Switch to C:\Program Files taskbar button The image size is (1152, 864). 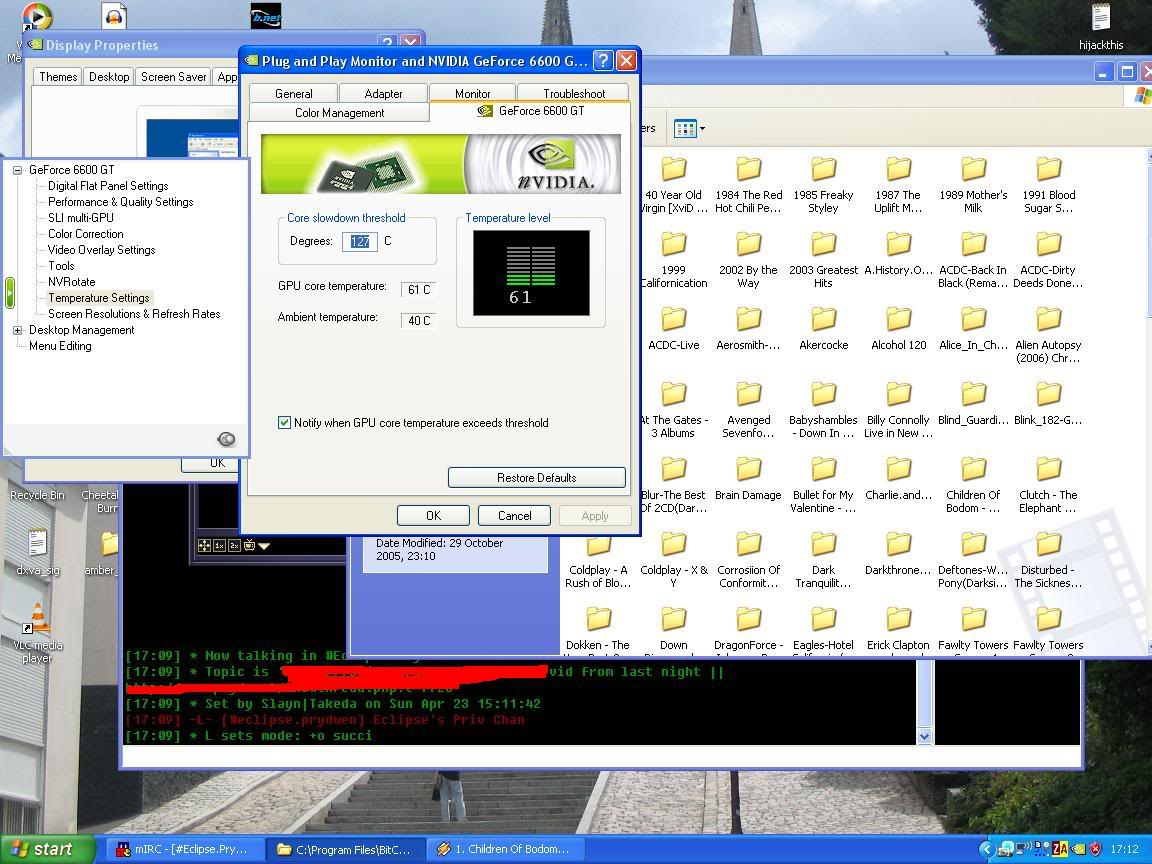point(345,849)
